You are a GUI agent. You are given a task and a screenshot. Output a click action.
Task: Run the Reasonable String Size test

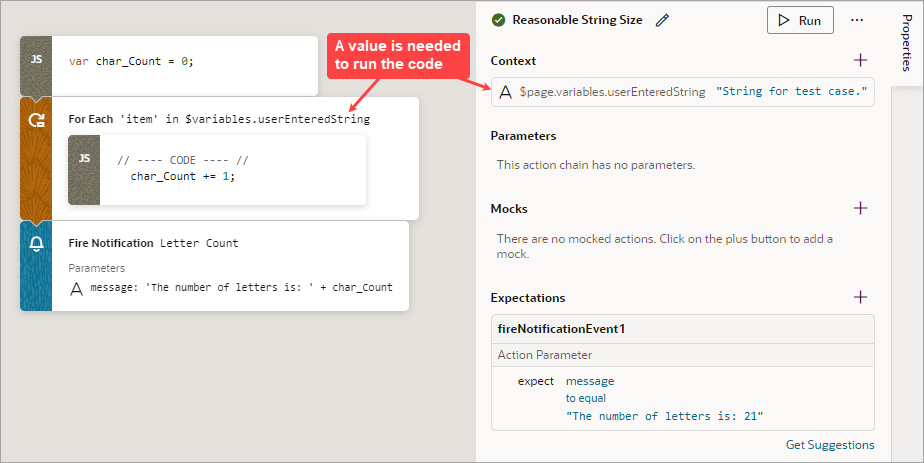(x=800, y=20)
